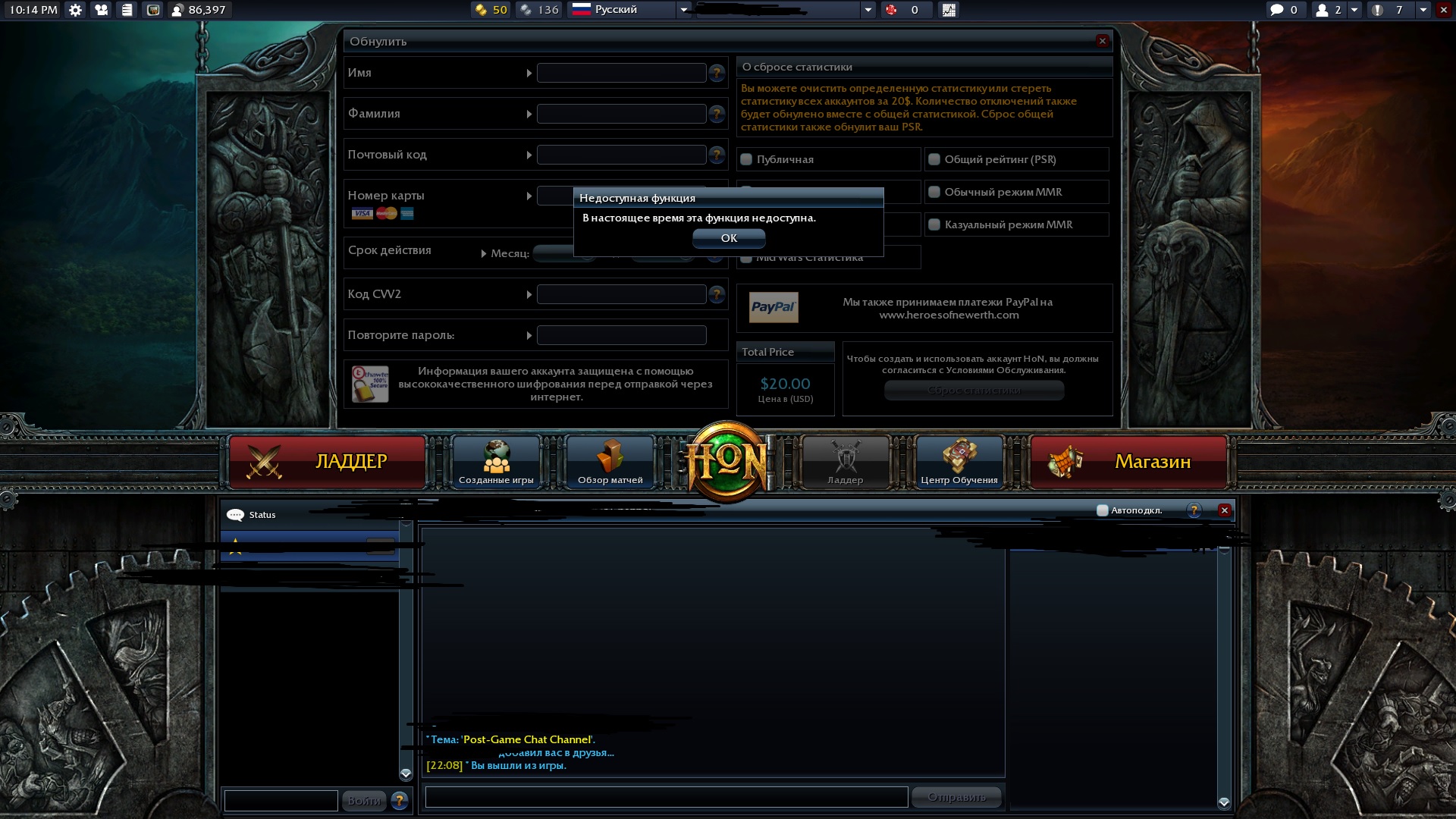The image size is (1456, 819).
Task: Open the settings gear in top bar
Action: pyautogui.click(x=75, y=10)
